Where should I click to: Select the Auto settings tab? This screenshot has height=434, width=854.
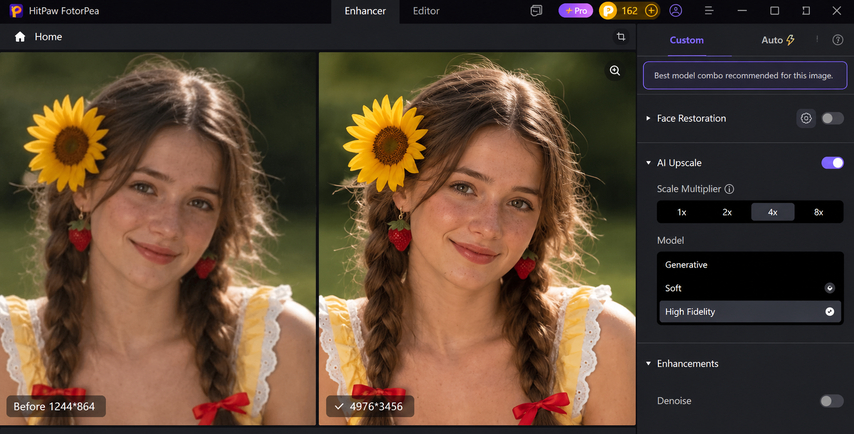coord(778,40)
